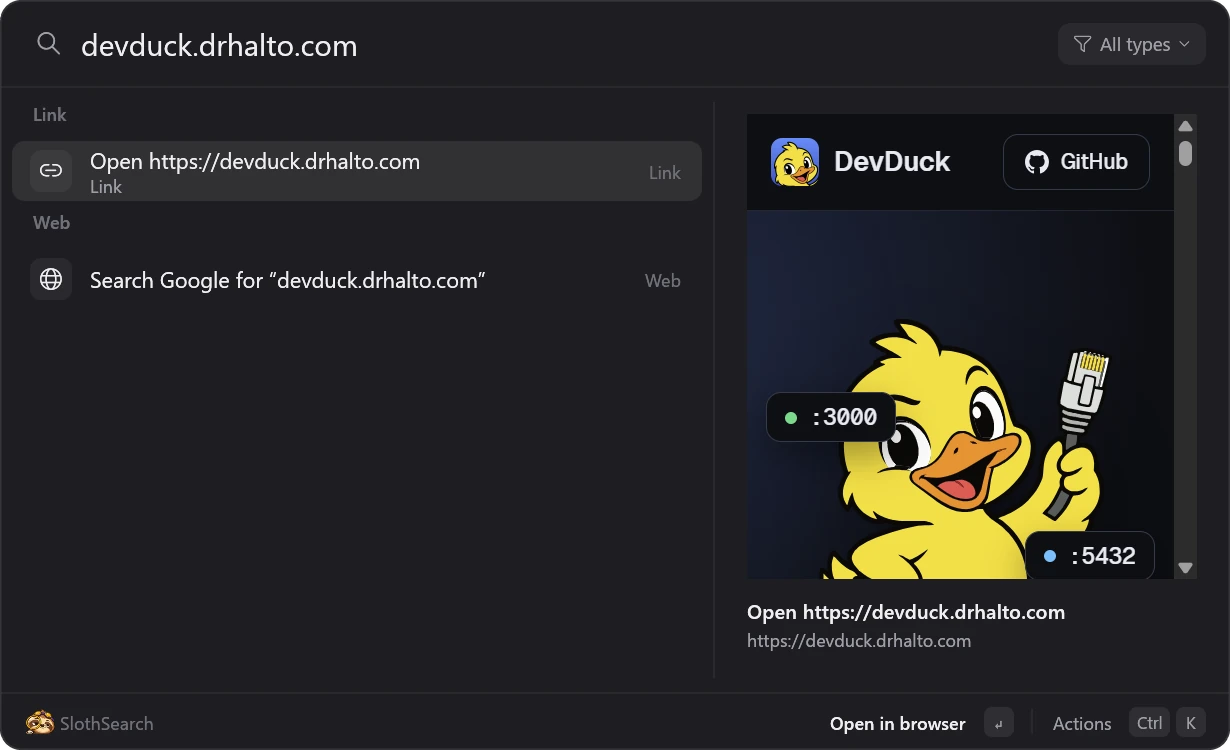Open the Actions menu in footer
The width and height of the screenshot is (1230, 750).
click(x=1082, y=723)
